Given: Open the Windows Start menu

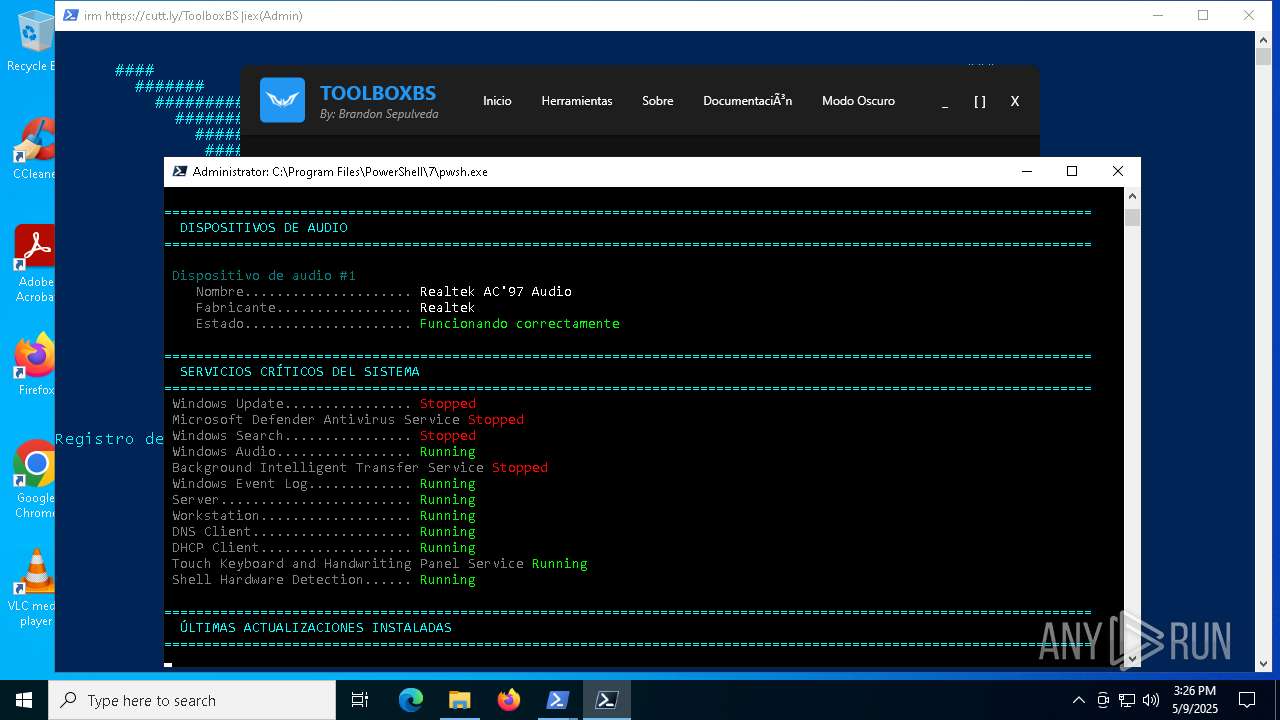Looking at the screenshot, I should click(x=24, y=700).
